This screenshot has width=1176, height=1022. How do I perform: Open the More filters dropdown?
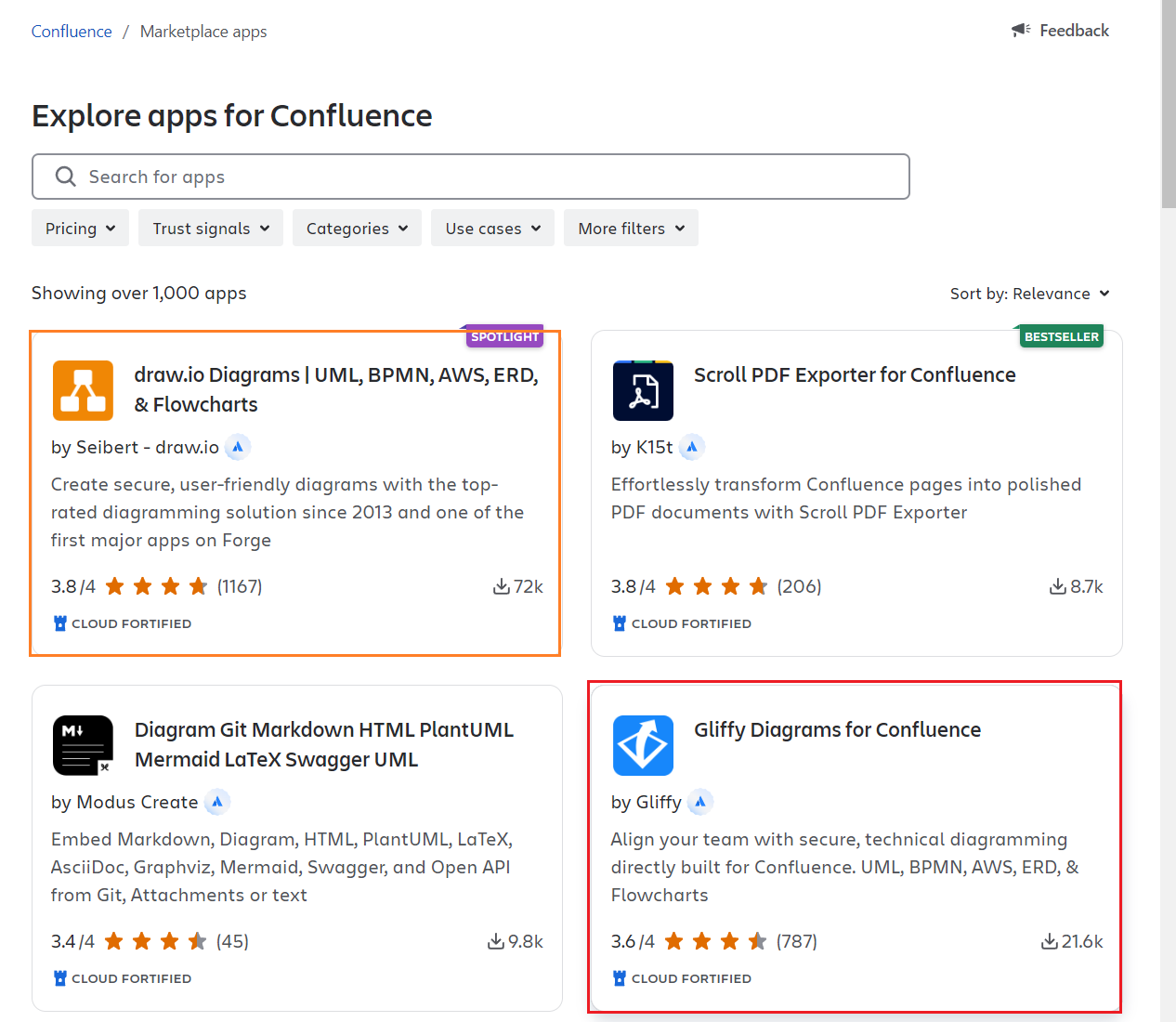631,228
